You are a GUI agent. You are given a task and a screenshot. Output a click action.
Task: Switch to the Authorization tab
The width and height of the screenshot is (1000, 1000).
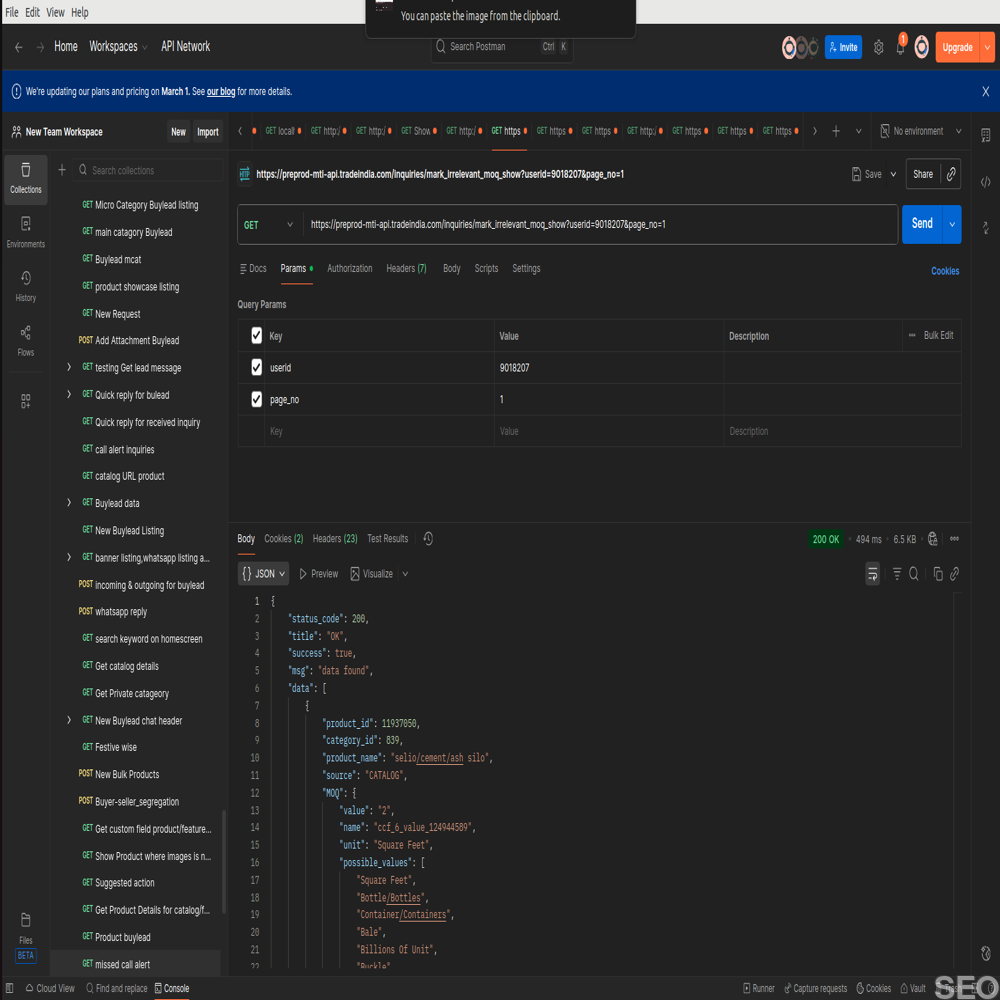coord(349,268)
